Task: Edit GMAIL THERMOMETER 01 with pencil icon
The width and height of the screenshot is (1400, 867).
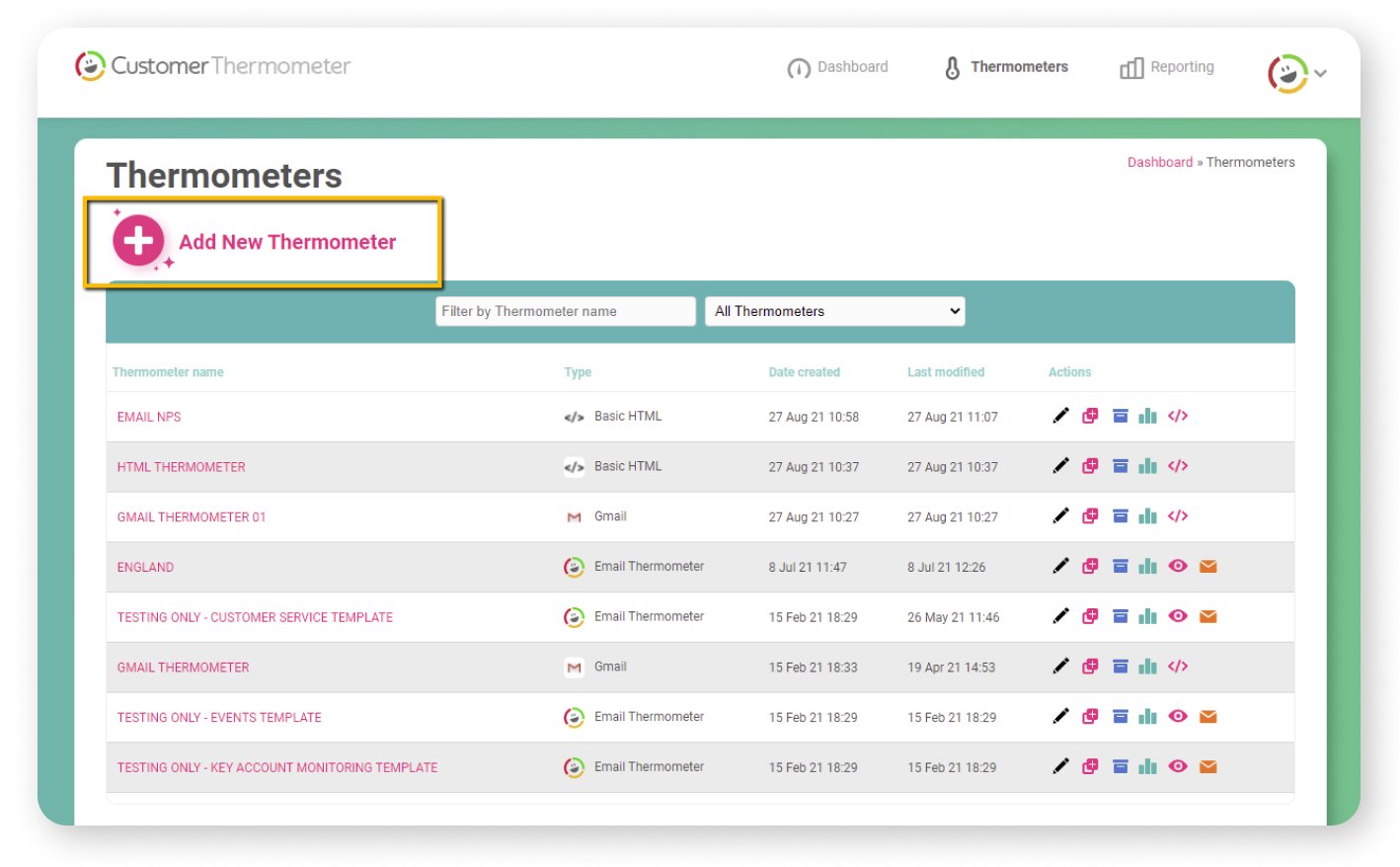Action: coord(1060,515)
